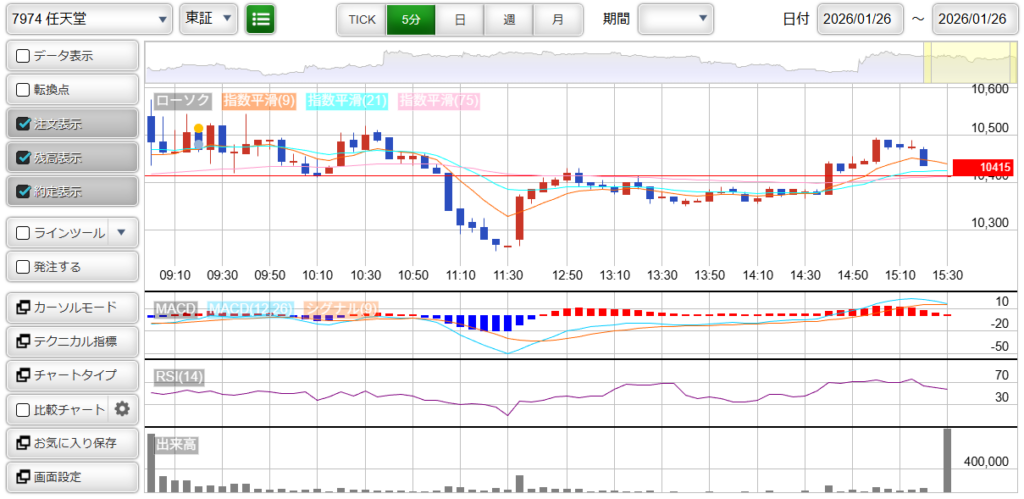Switch to the TICK chart tab
The height and width of the screenshot is (499, 1024).
[x=361, y=19]
